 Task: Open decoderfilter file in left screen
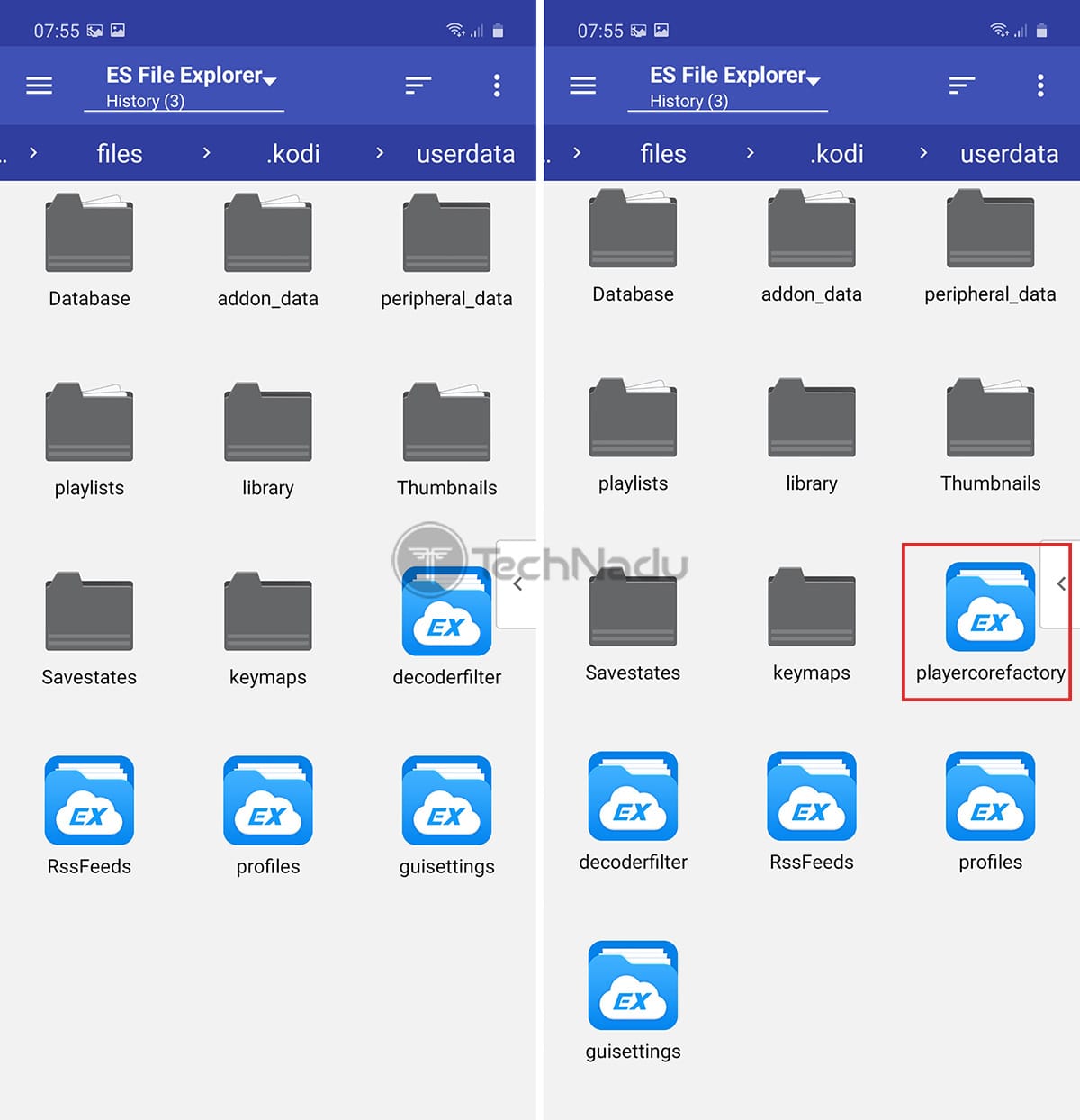(446, 627)
